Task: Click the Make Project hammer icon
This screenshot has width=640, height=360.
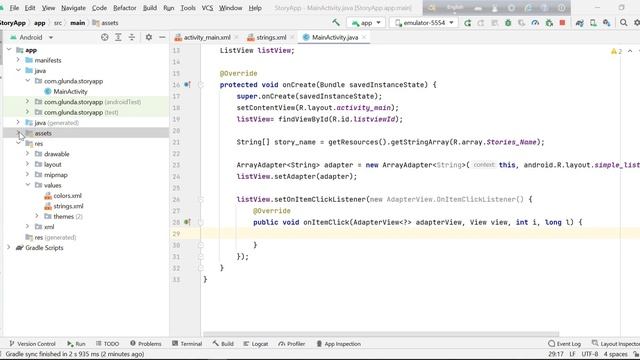Action: pos(336,23)
